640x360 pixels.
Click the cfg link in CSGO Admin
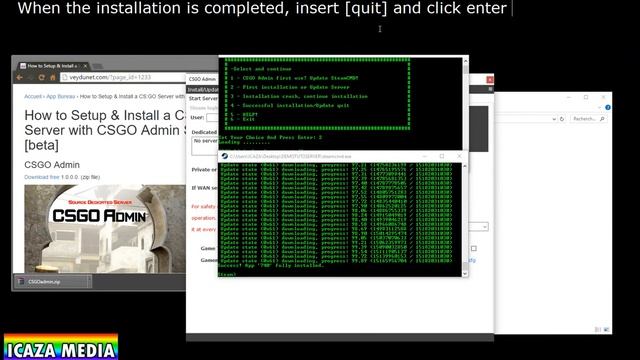pyautogui.click(x=472, y=260)
